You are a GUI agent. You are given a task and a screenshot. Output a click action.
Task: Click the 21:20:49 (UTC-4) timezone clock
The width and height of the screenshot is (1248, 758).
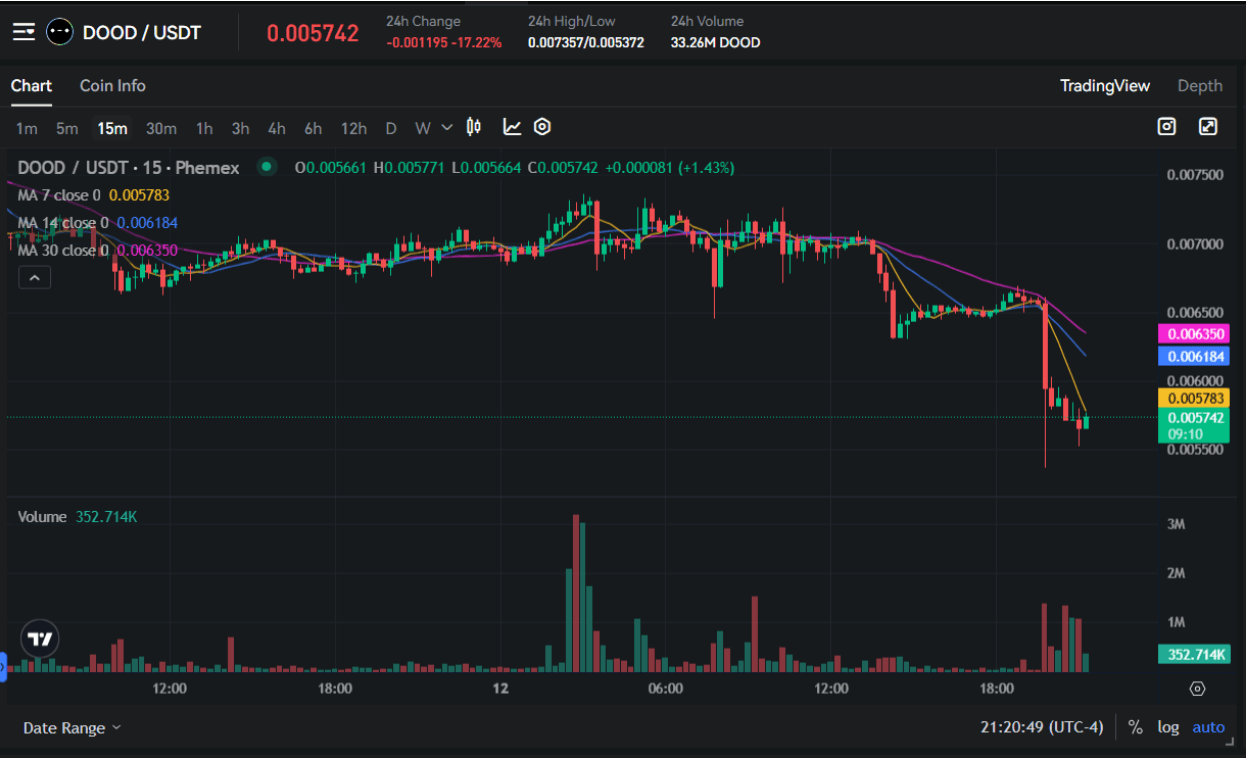(1041, 728)
